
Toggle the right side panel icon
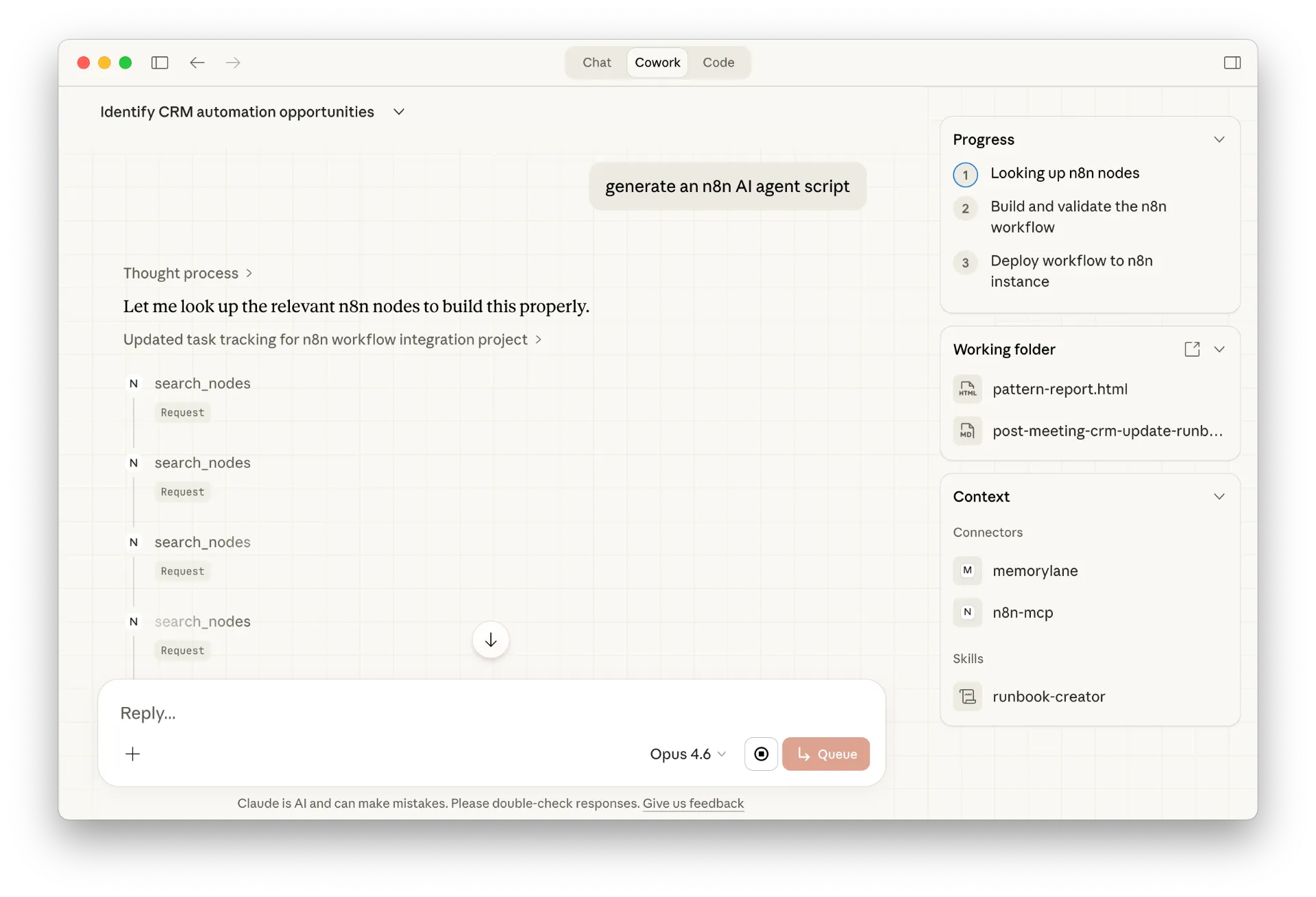pos(1232,62)
